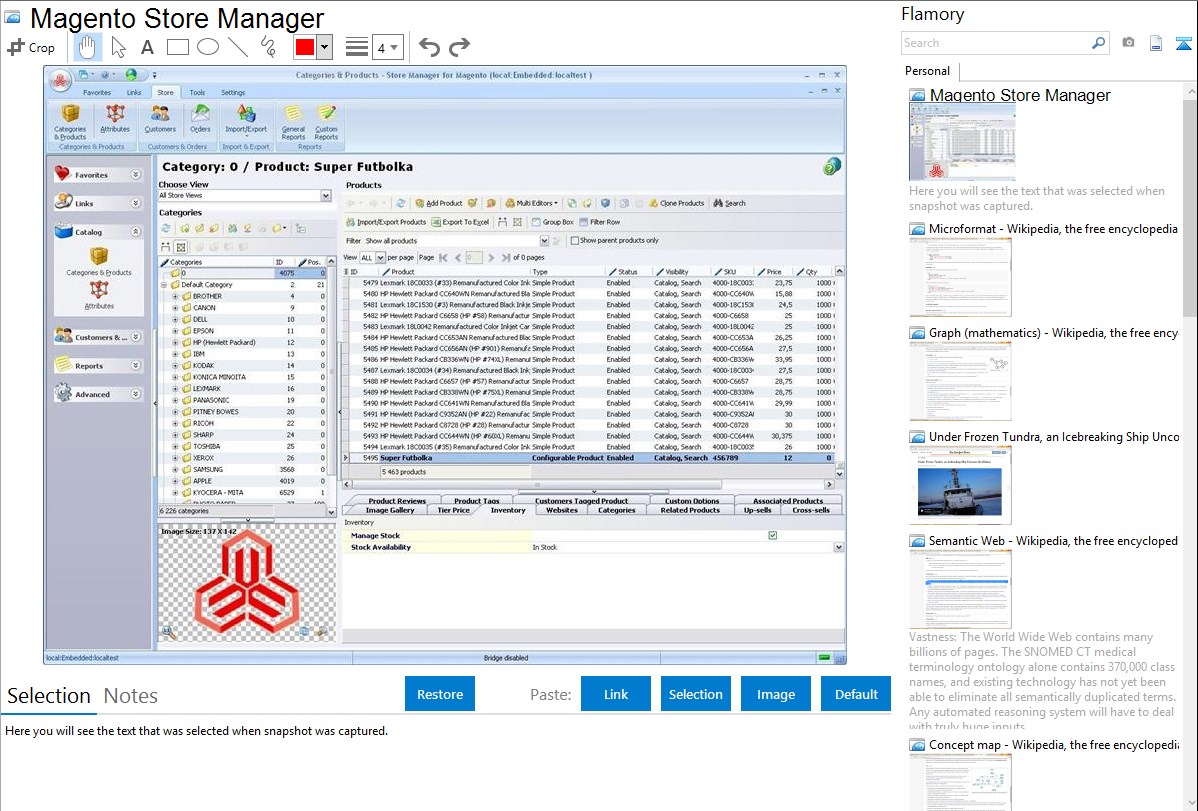Redo the last annotation
This screenshot has height=811, width=1198.
(x=459, y=47)
